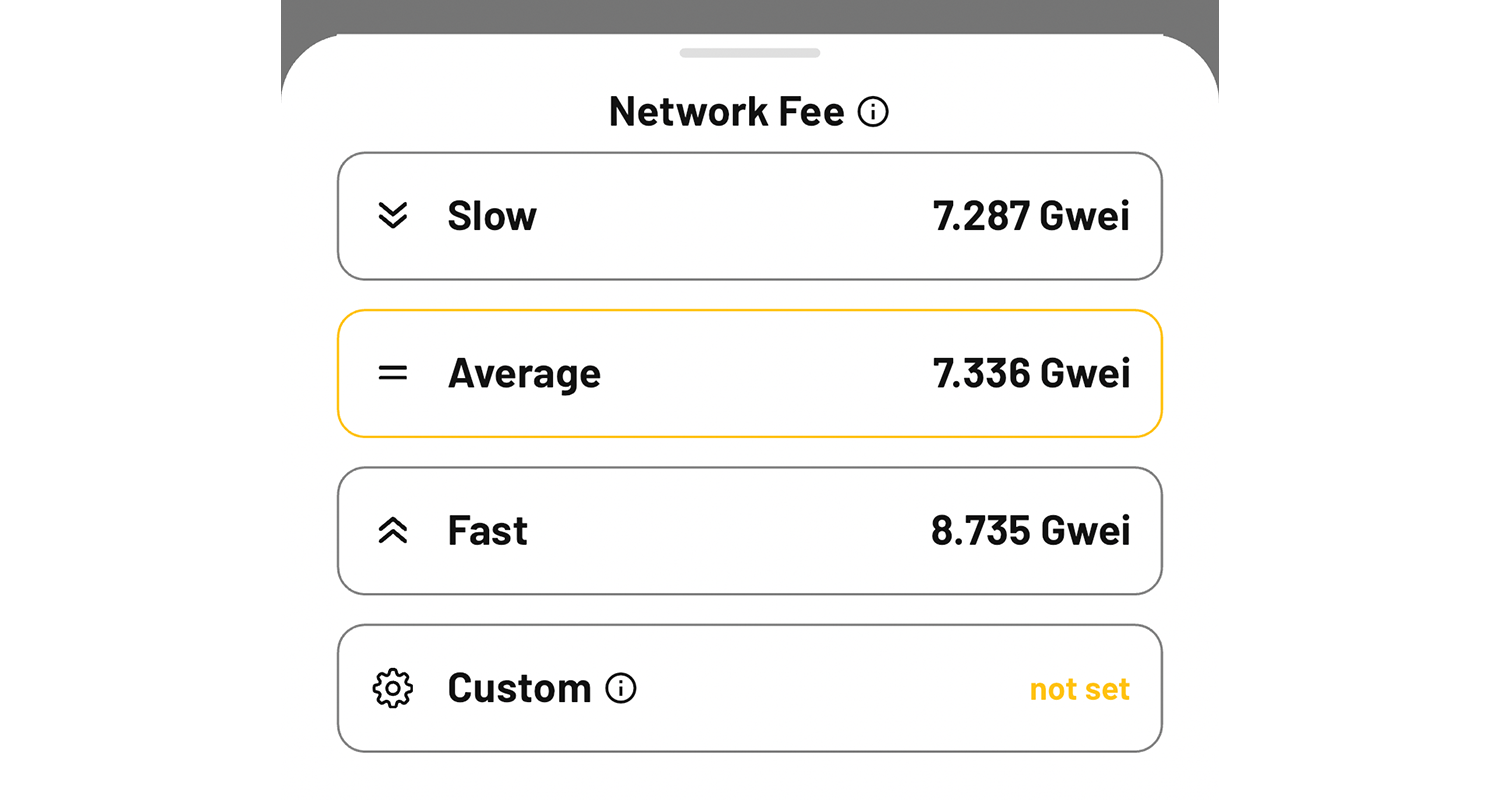Click the equals sign Average icon

tap(393, 373)
